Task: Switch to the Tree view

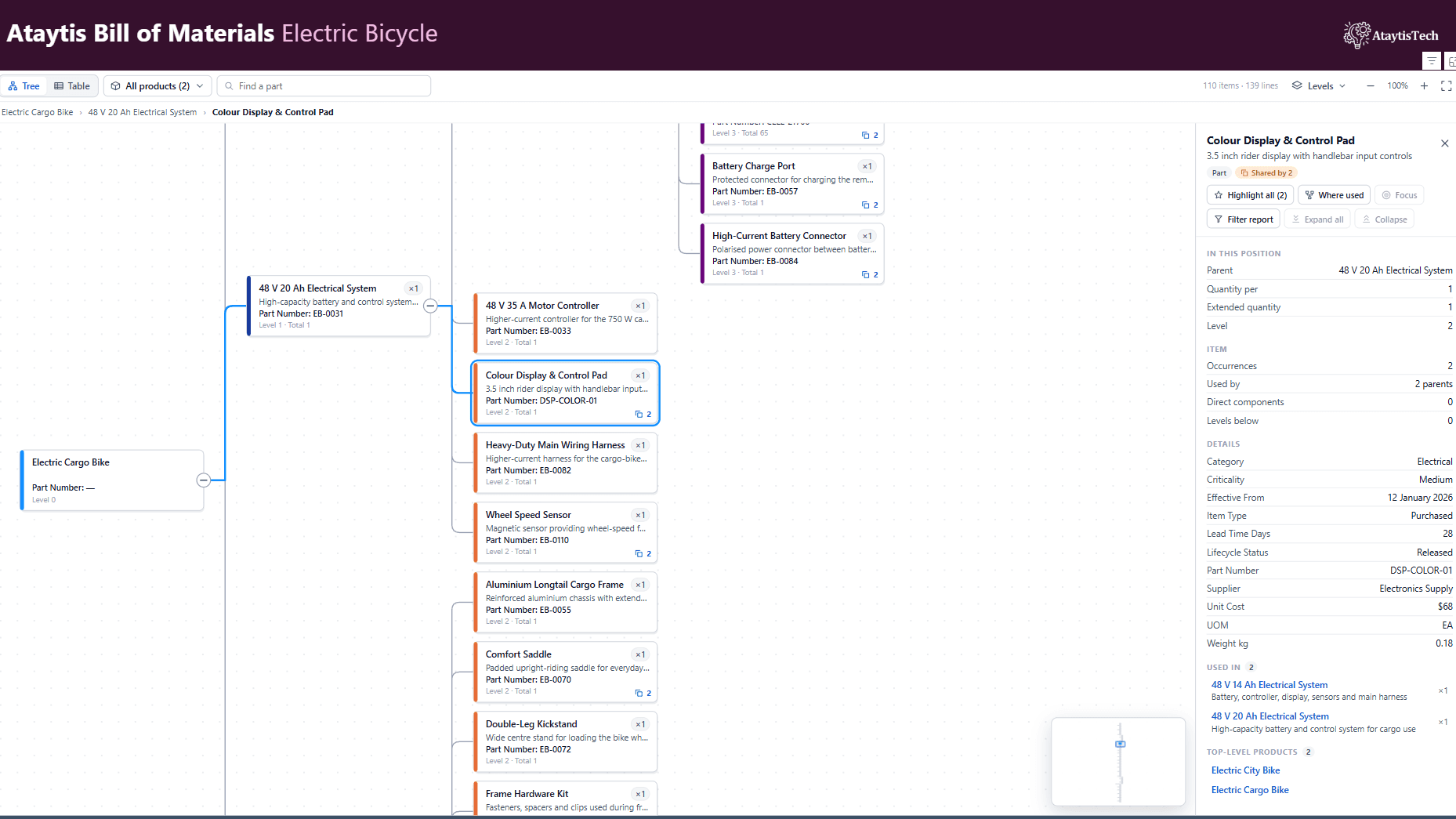Action: click(24, 86)
